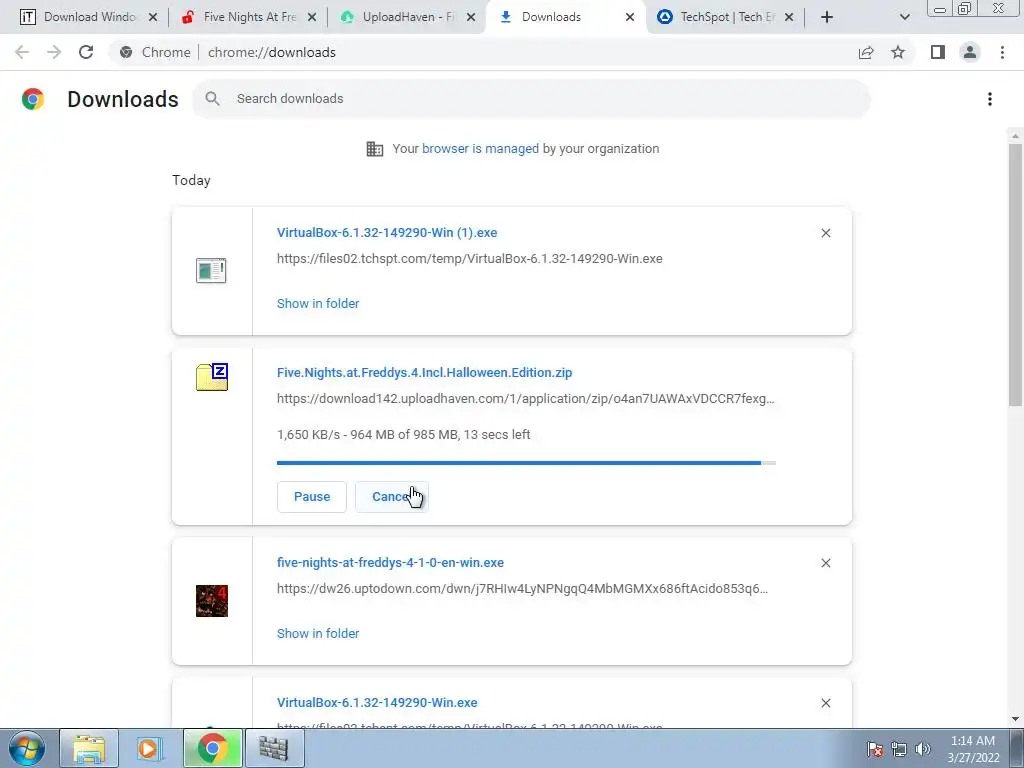The height and width of the screenshot is (768, 1024).
Task: Click the search magnifier icon
Action: [212, 99]
